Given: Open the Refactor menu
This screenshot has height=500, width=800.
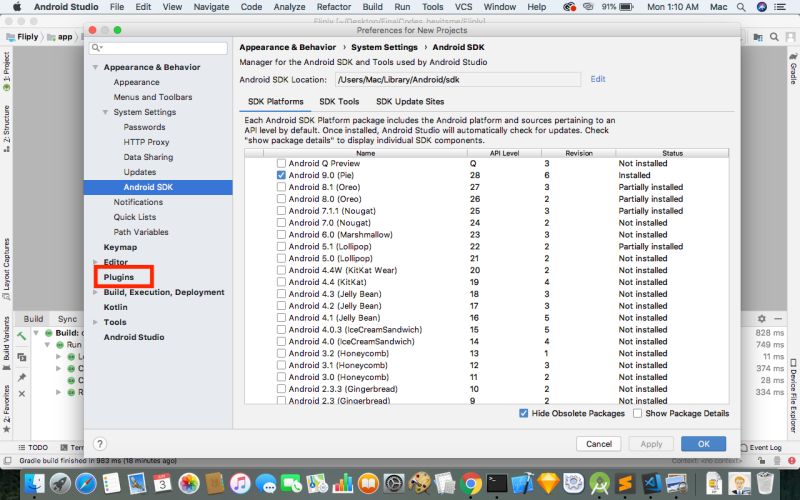Looking at the screenshot, I should (334, 7).
